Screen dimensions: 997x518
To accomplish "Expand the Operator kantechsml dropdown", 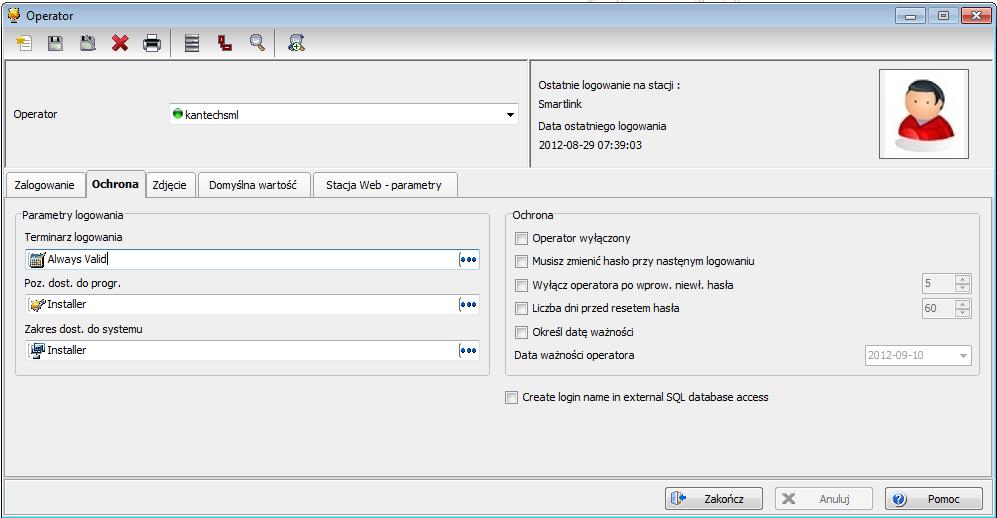I will coord(510,115).
